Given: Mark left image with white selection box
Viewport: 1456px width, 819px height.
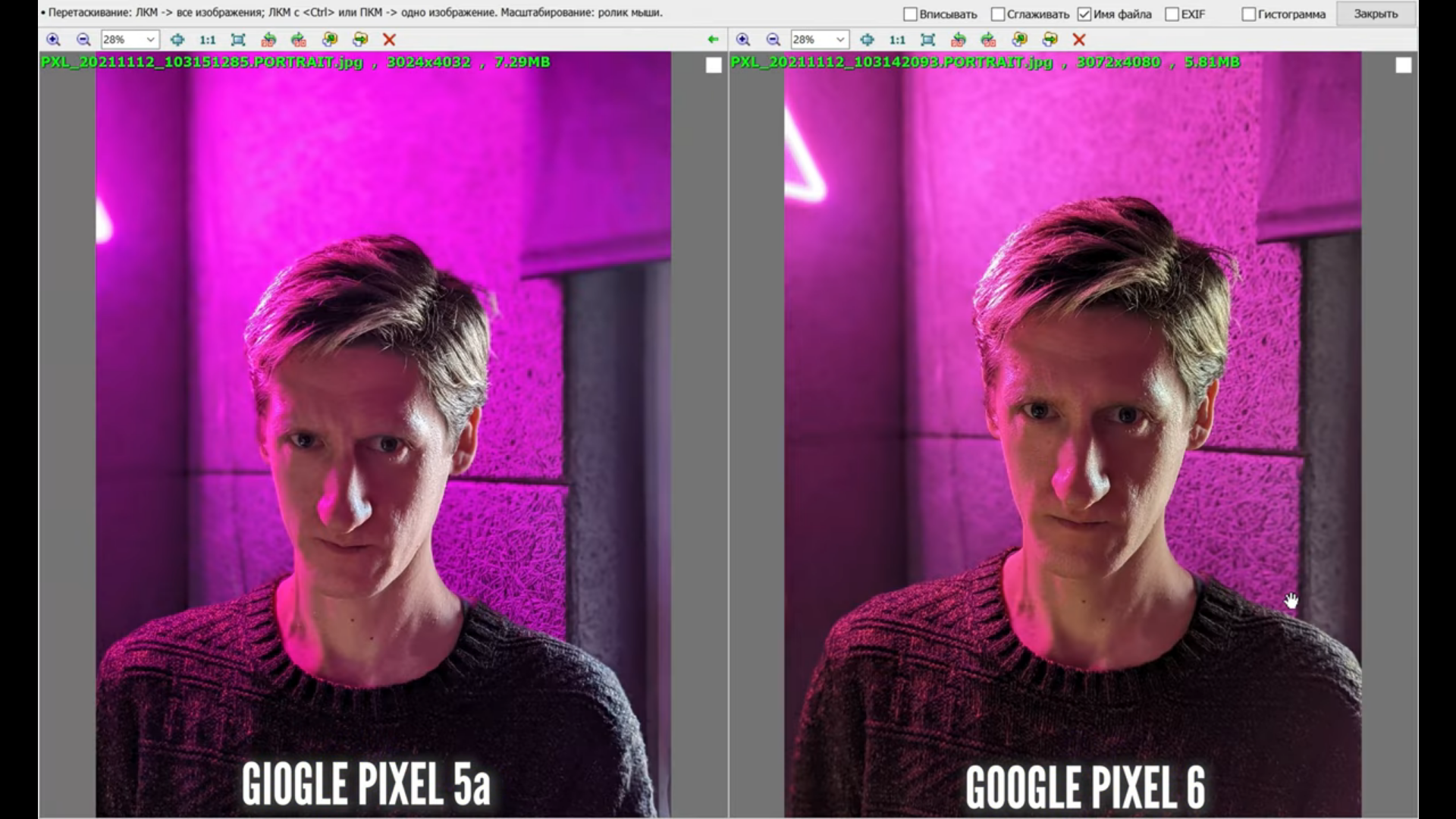Looking at the screenshot, I should (714, 66).
